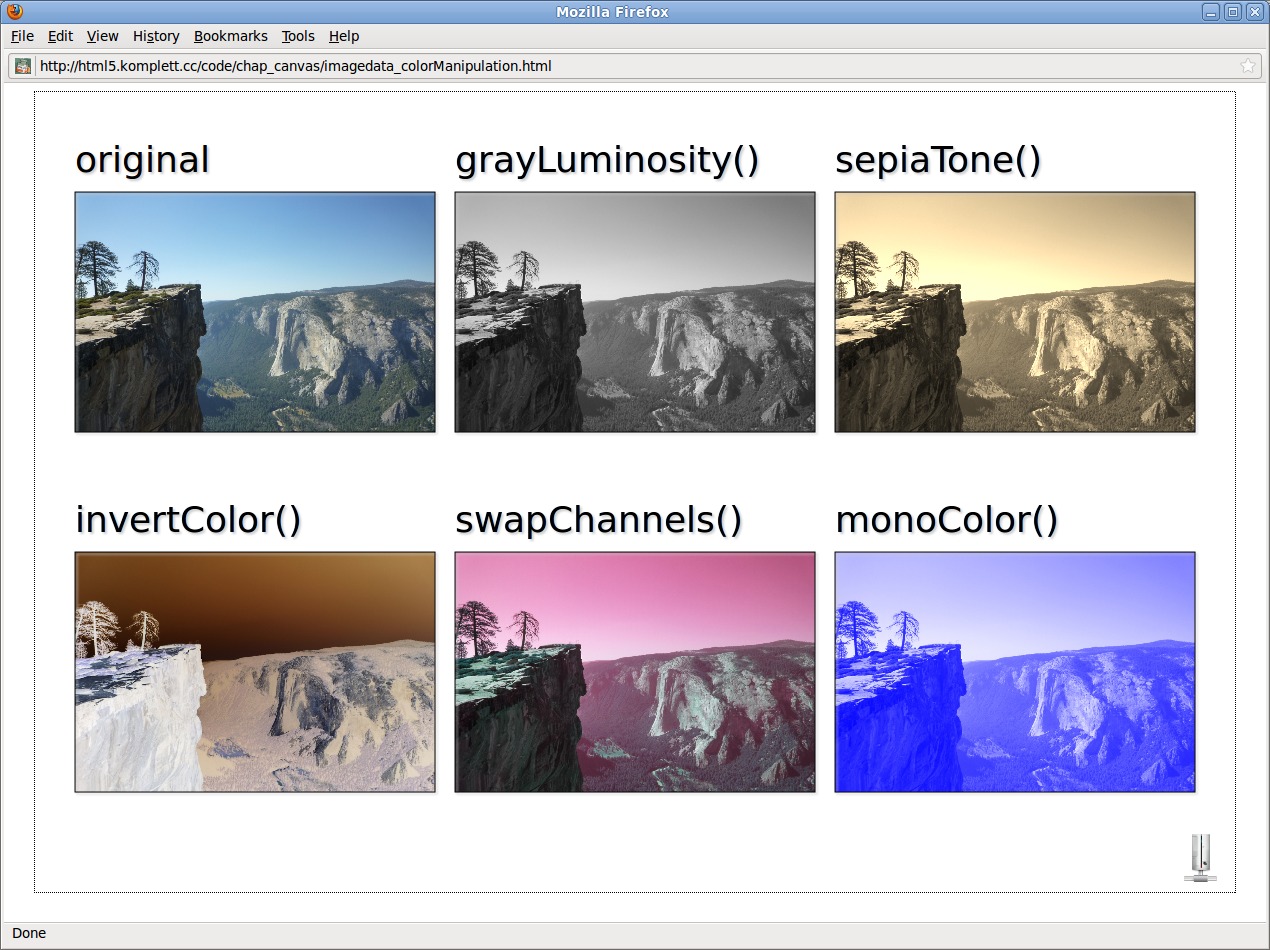Open the Bookmarks menu
This screenshot has height=950, width=1270.
230,36
